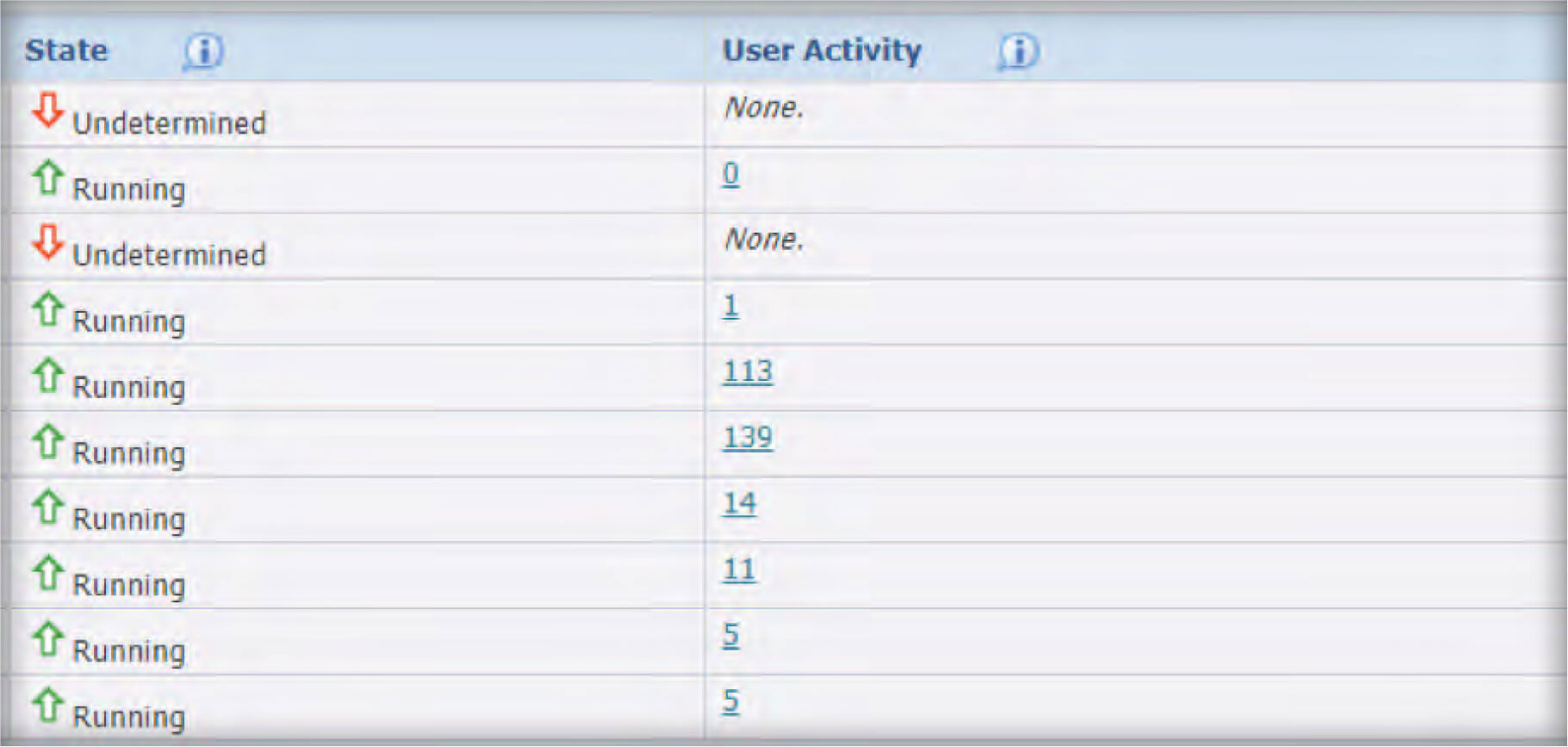Viewport: 1568px width, 747px height.
Task: Click the info icon beside User Activity header
Action: (x=1018, y=52)
